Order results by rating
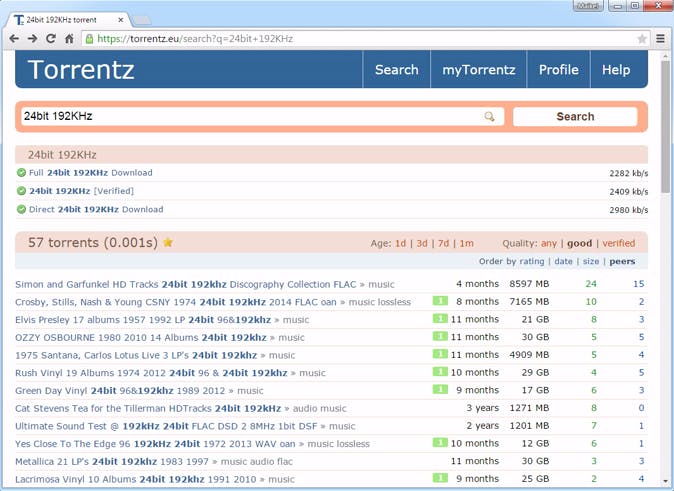This screenshot has height=491, width=674. tap(532, 261)
